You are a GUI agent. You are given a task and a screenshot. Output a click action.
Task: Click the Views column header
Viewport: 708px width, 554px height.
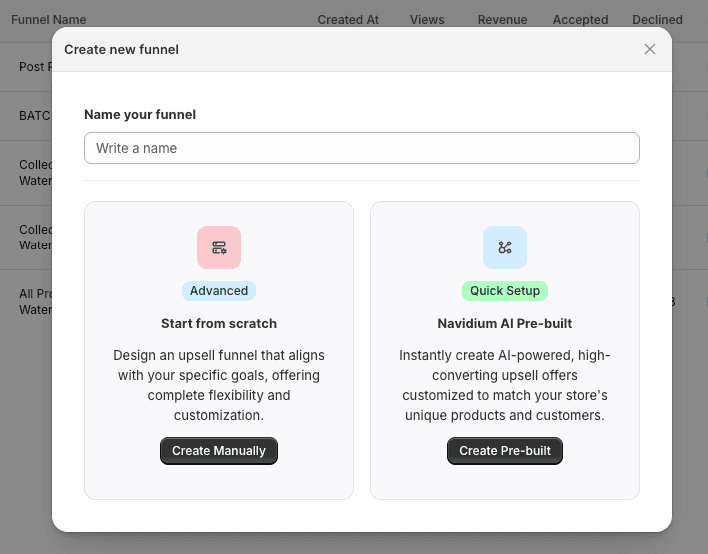(x=427, y=20)
